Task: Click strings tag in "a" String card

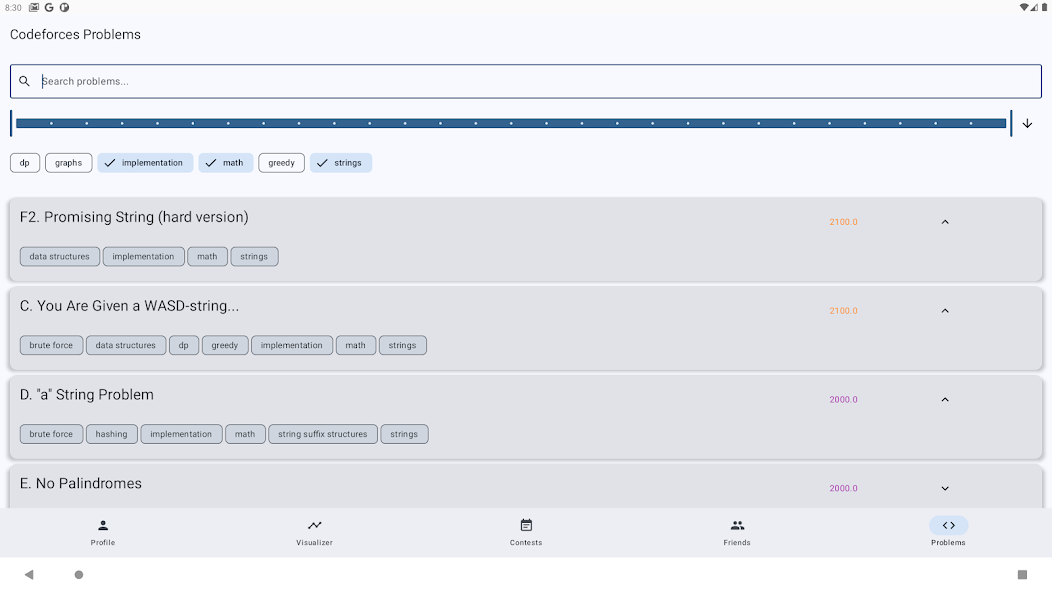Action: (404, 434)
